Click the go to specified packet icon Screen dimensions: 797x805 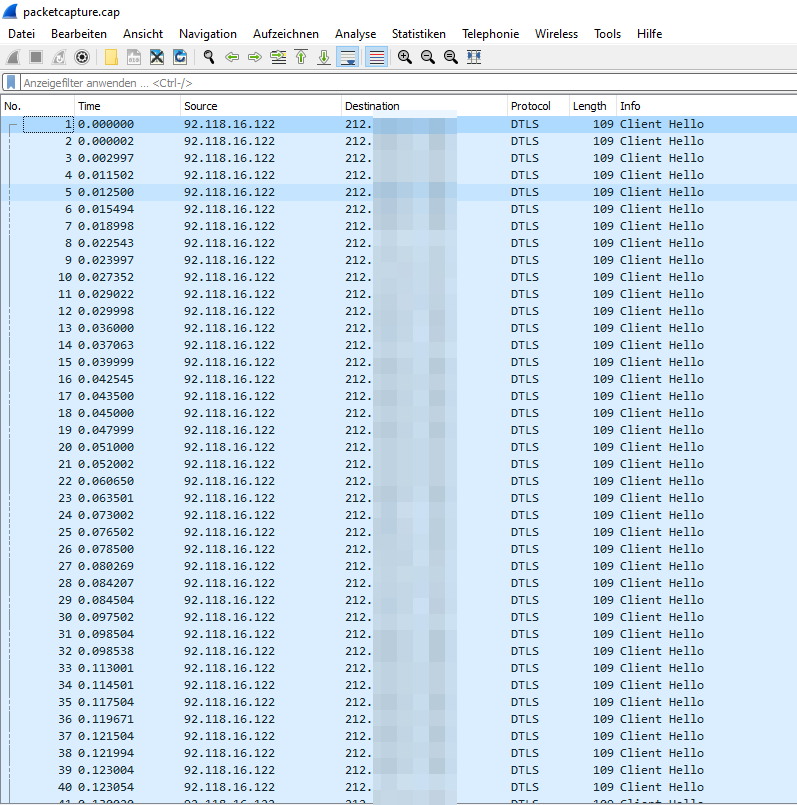(278, 57)
